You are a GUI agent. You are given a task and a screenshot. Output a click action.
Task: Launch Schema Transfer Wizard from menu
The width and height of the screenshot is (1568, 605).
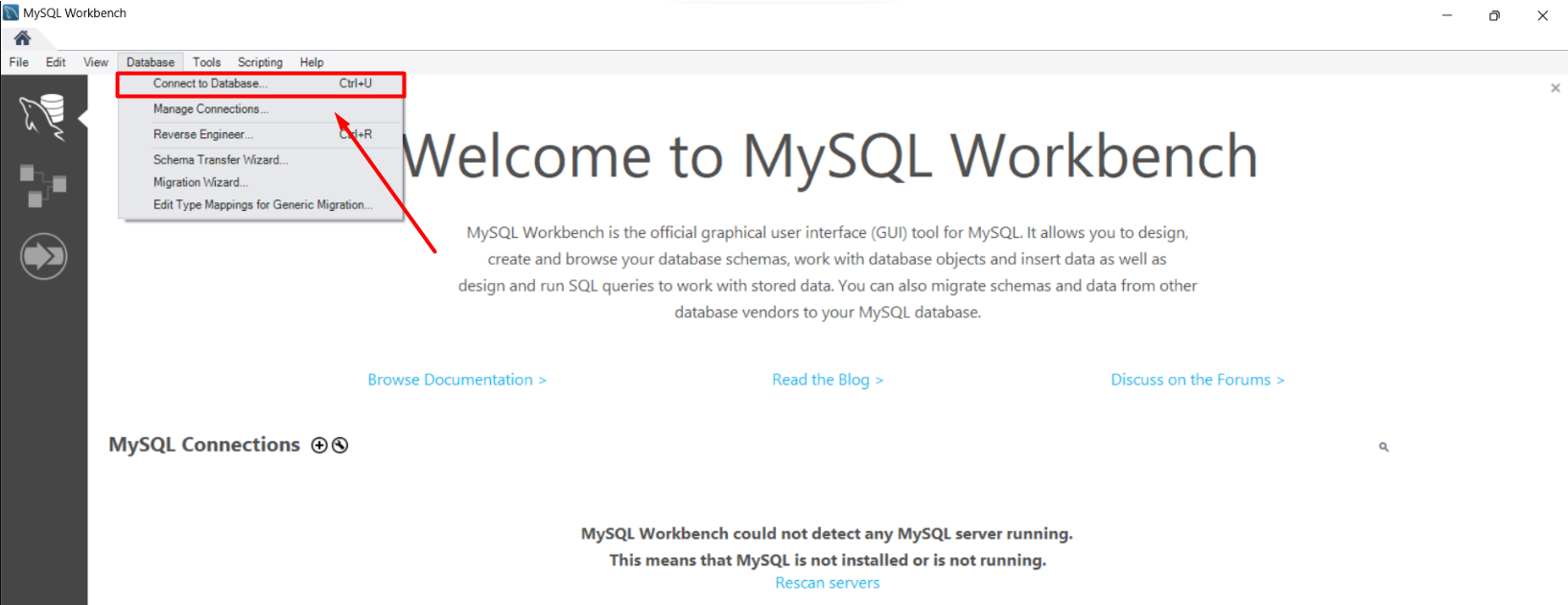coord(261,160)
